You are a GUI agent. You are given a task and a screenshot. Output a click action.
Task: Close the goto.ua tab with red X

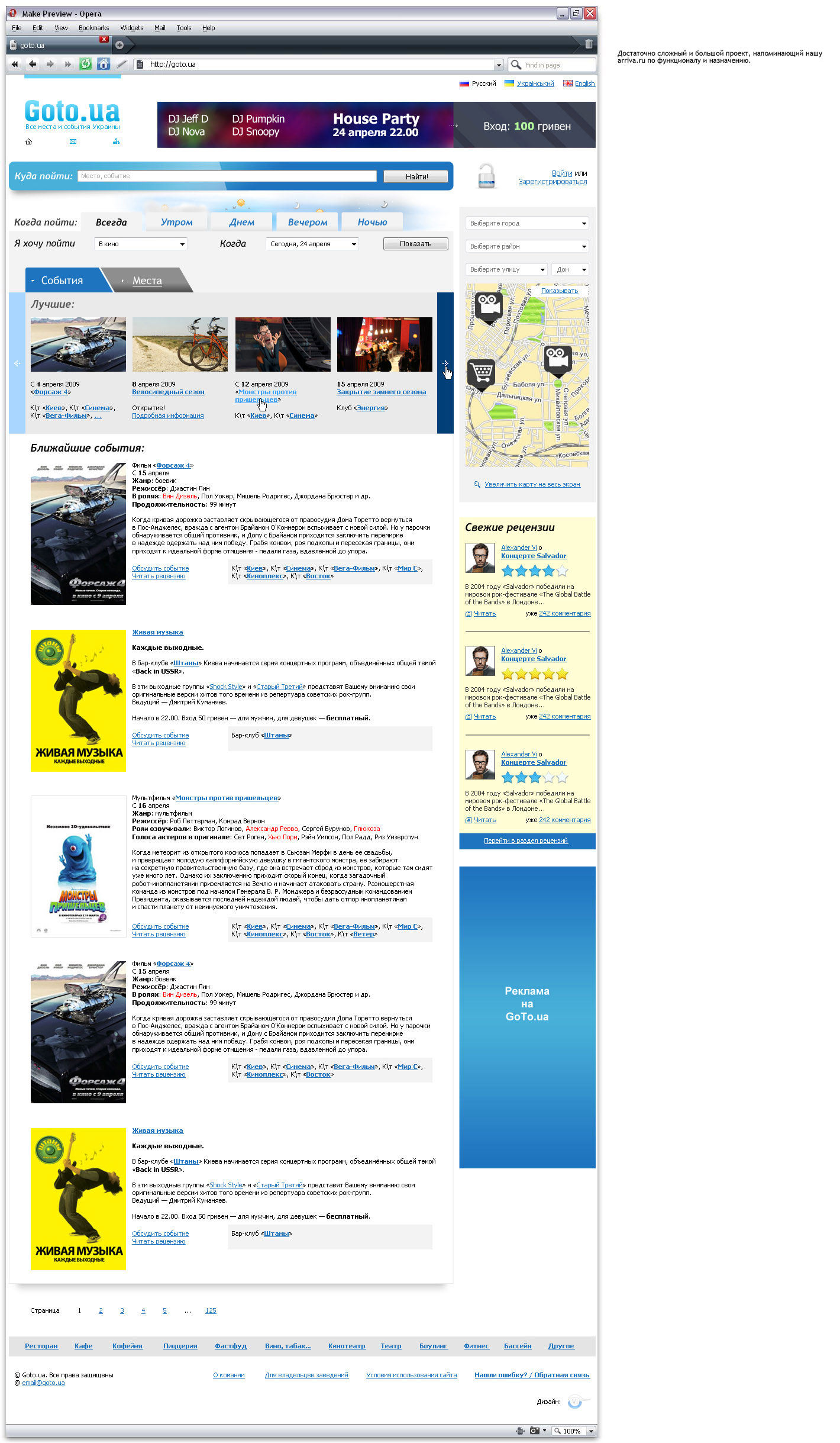pyautogui.click(x=104, y=39)
